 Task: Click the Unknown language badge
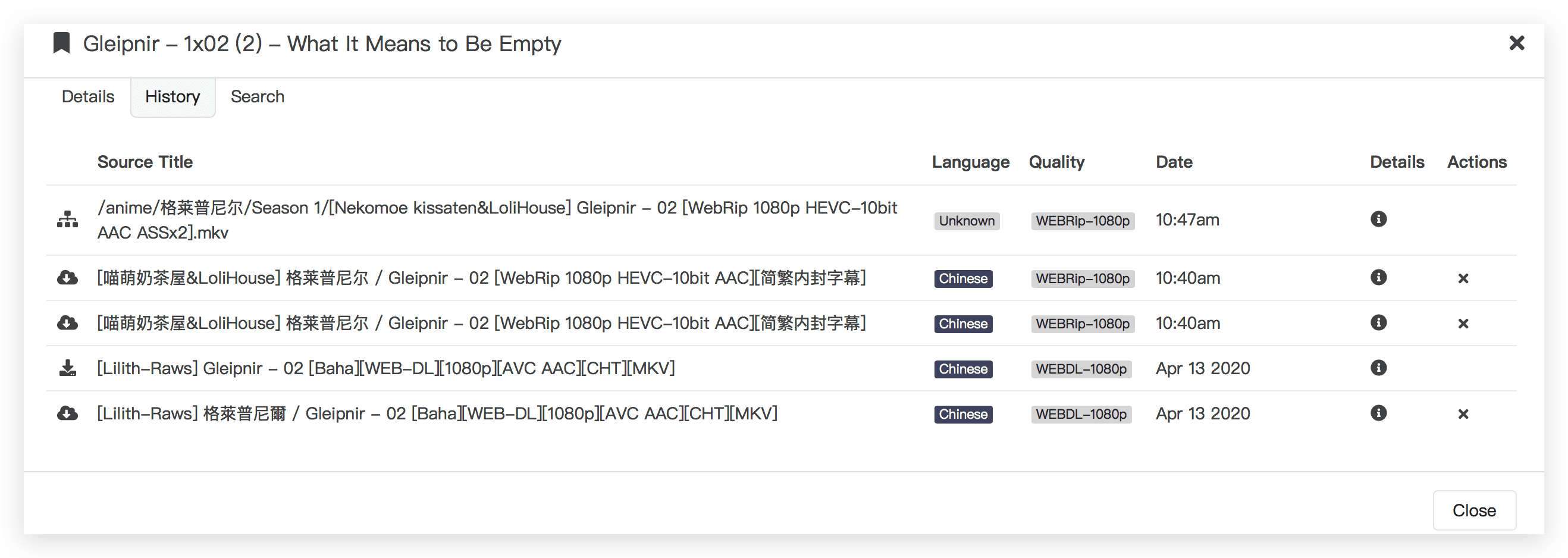click(967, 220)
